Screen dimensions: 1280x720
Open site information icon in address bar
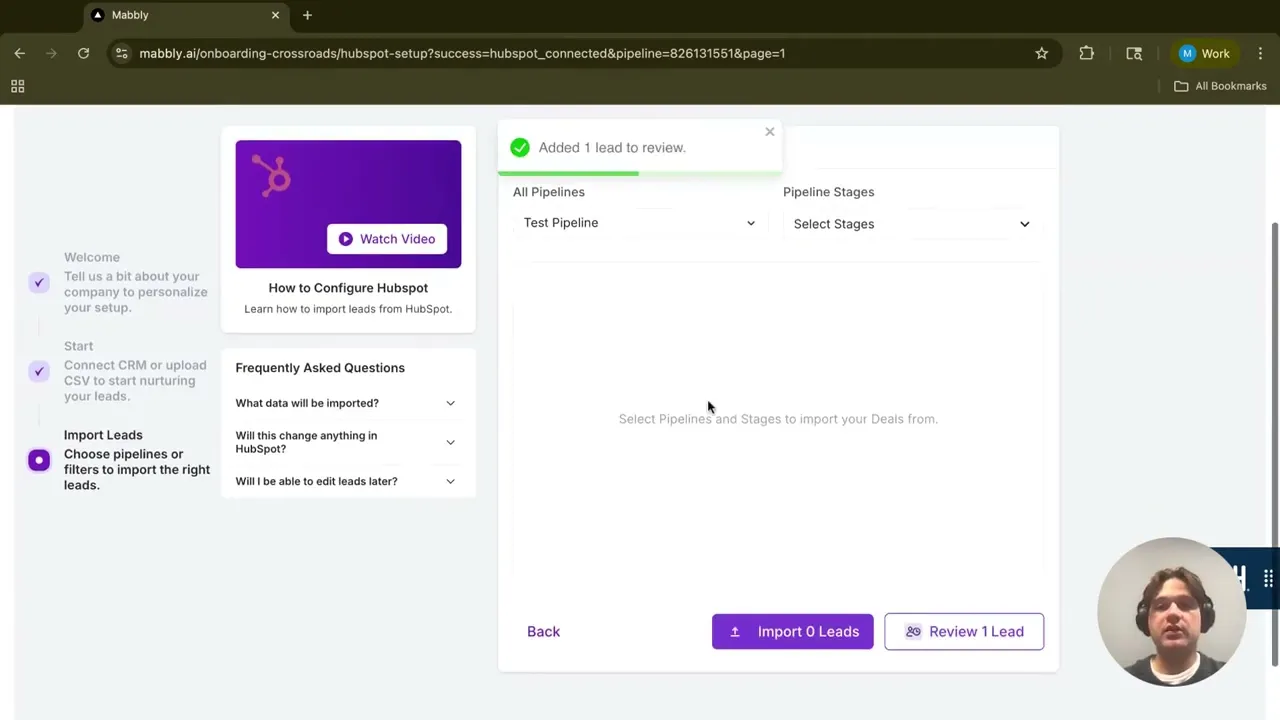click(121, 53)
